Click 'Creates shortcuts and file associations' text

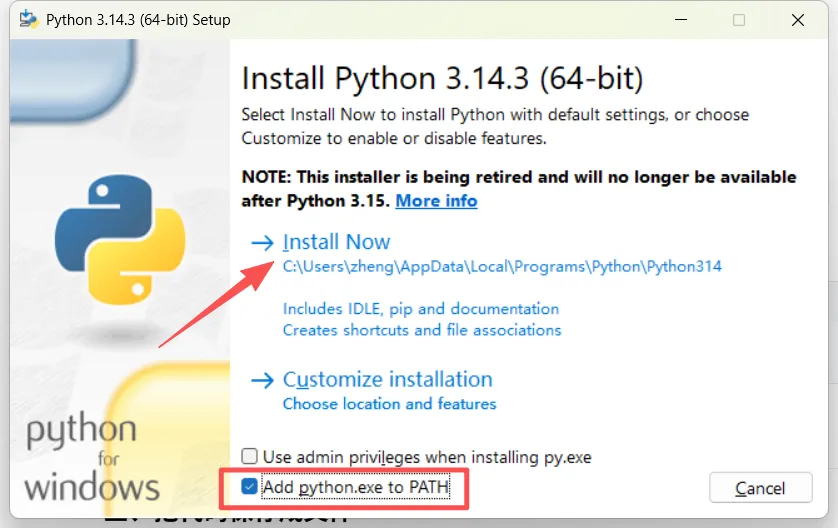(422, 330)
